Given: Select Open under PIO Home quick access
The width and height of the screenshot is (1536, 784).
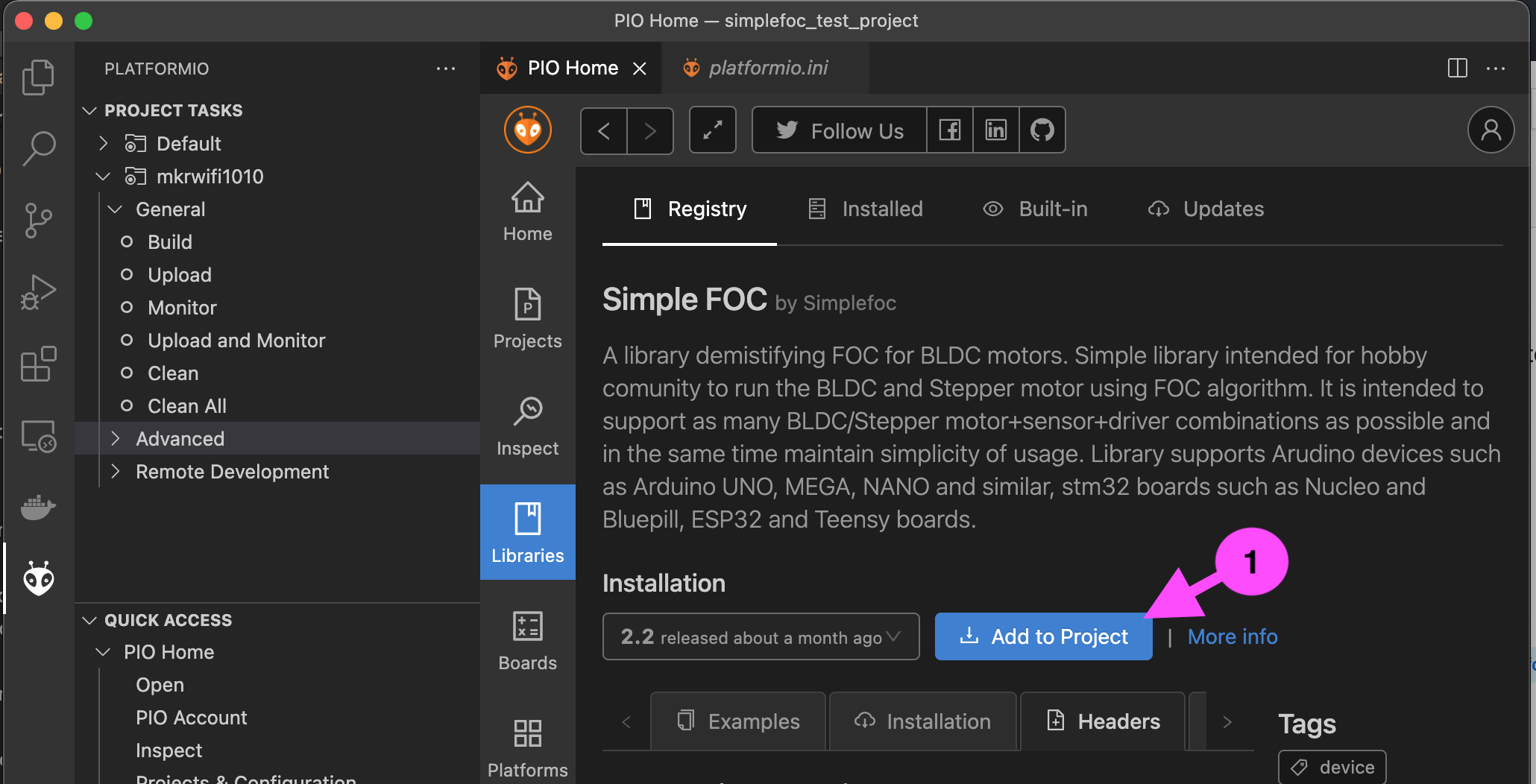Looking at the screenshot, I should coord(160,685).
